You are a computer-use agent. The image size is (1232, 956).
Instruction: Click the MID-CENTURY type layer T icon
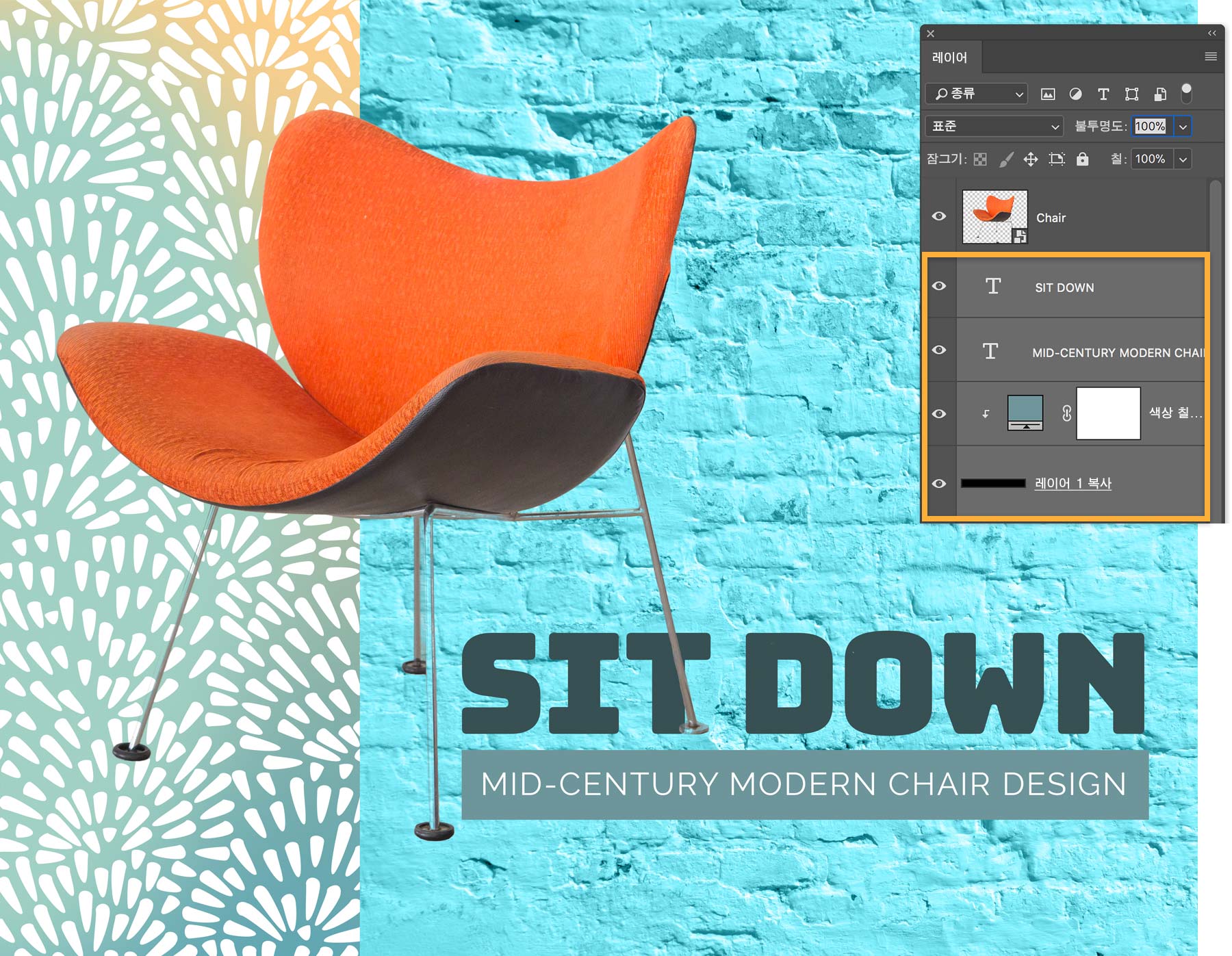tap(990, 351)
